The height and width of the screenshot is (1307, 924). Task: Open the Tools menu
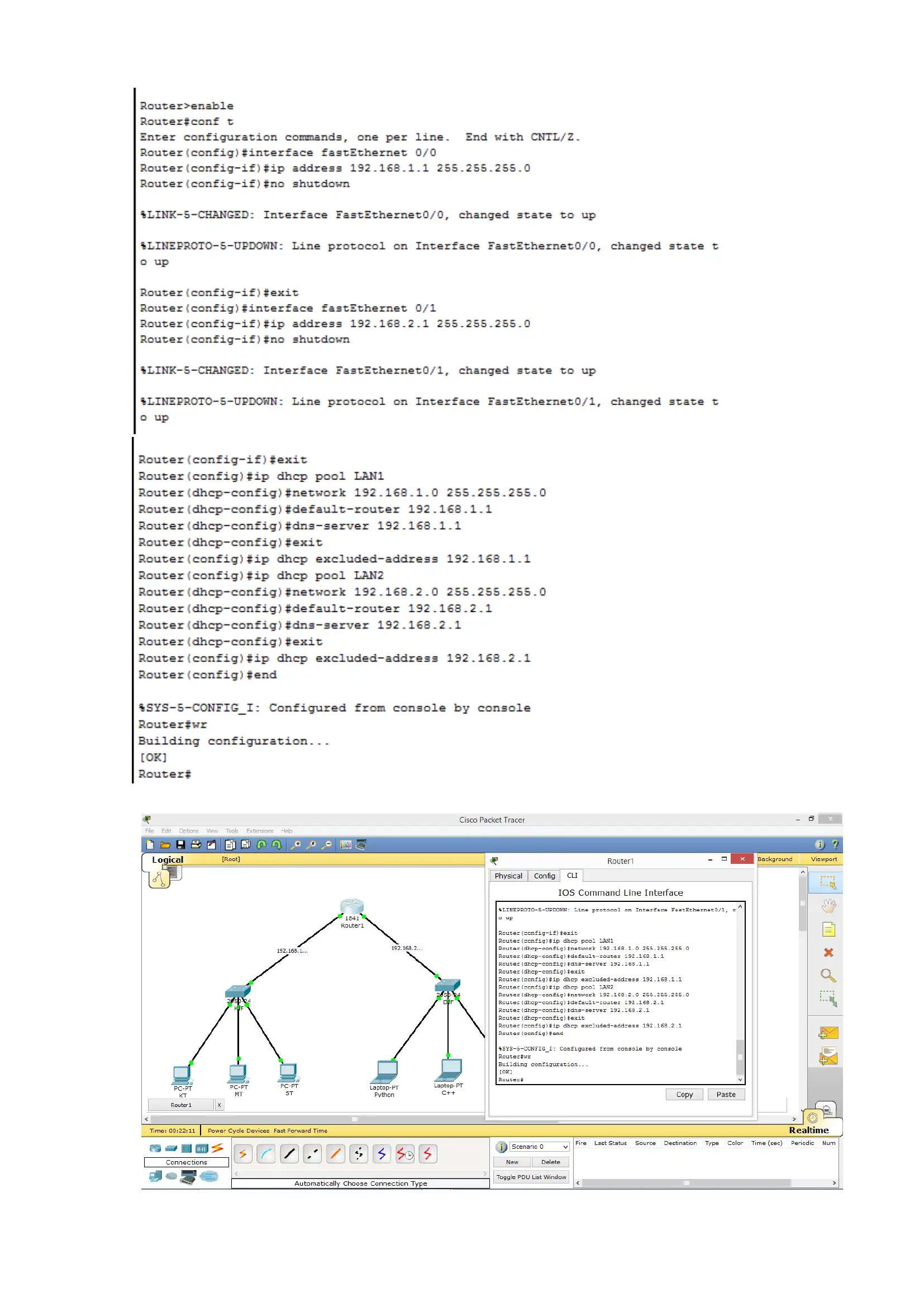tap(232, 831)
